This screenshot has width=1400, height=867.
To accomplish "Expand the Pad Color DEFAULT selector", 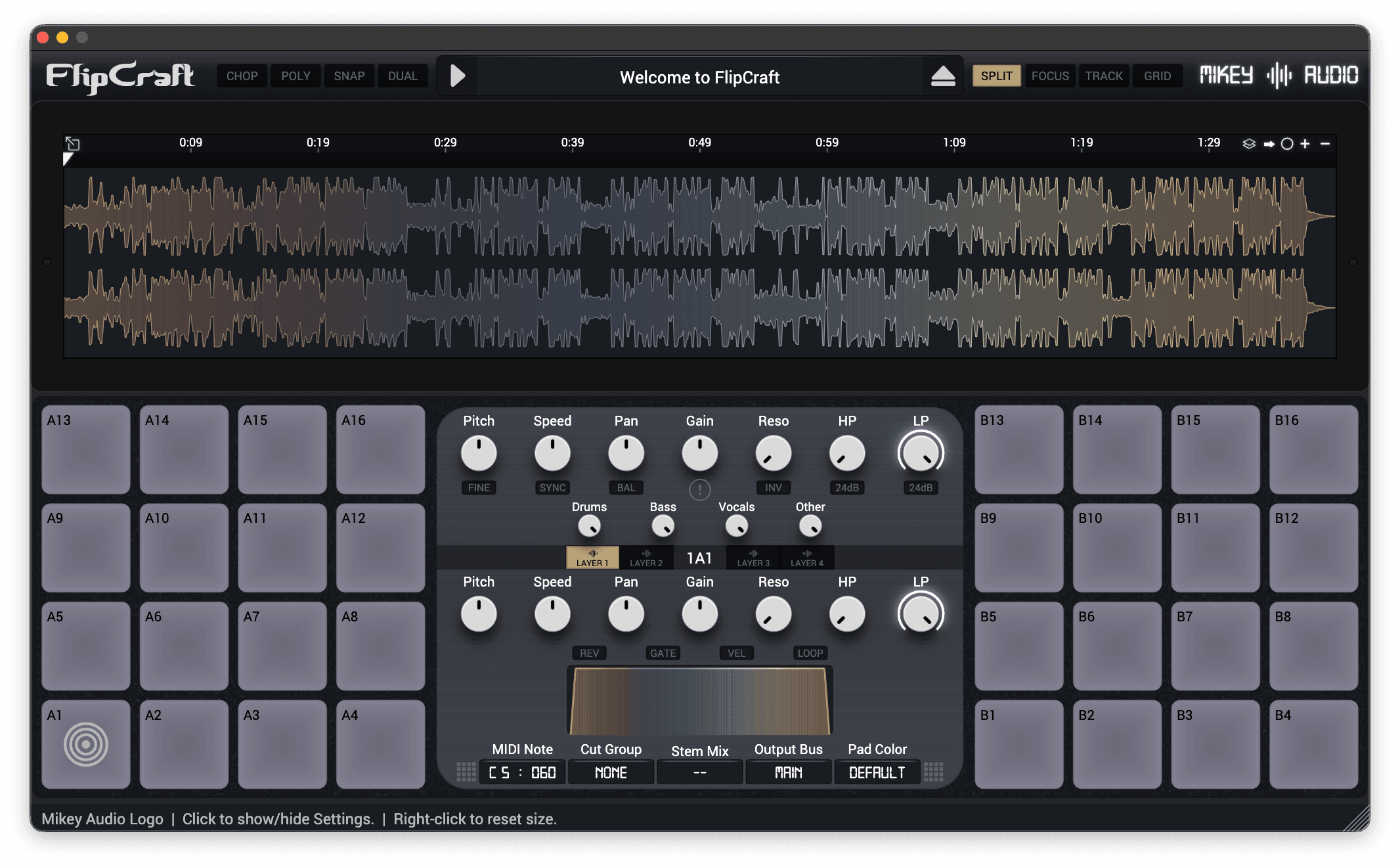I will [x=877, y=772].
